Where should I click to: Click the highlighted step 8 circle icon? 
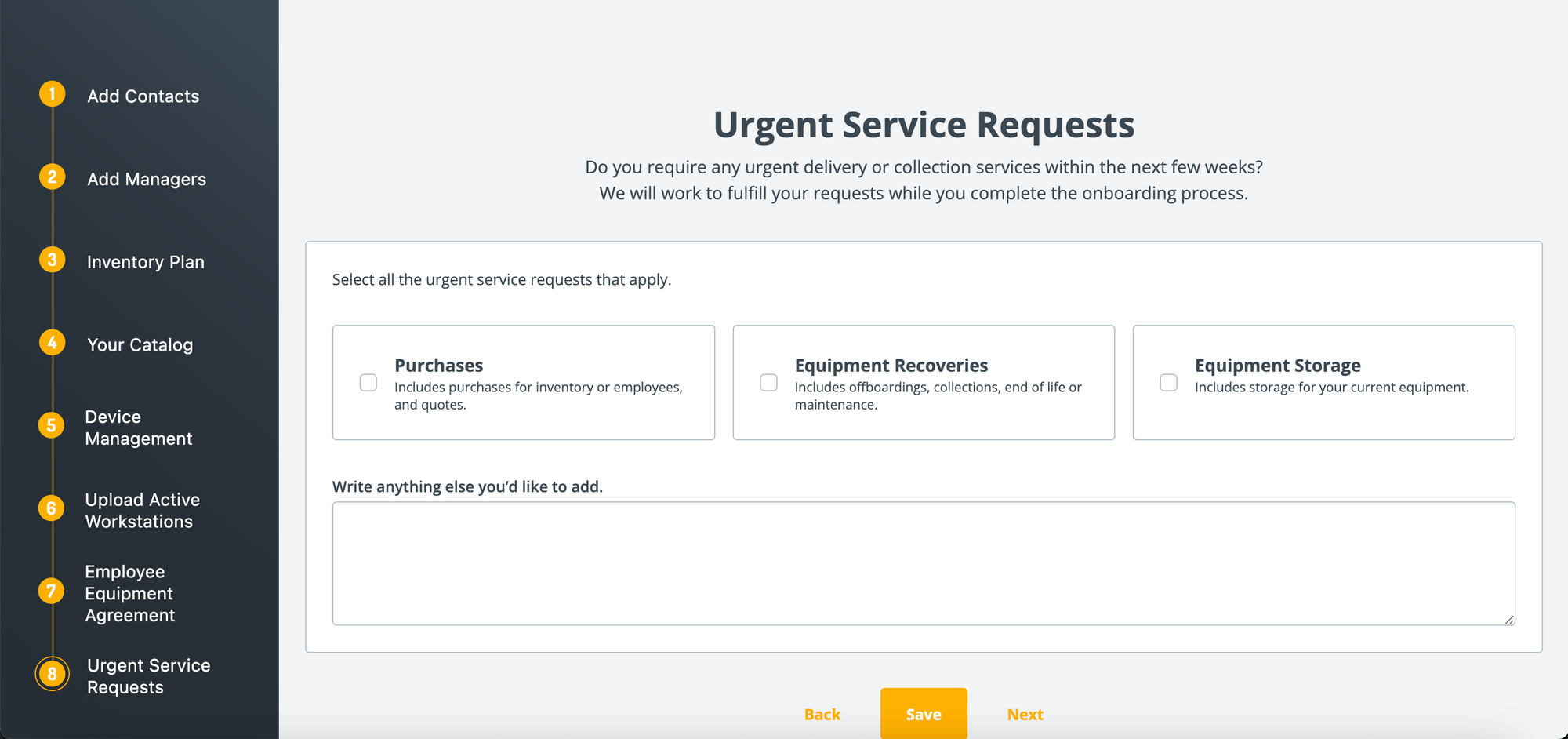coord(52,673)
